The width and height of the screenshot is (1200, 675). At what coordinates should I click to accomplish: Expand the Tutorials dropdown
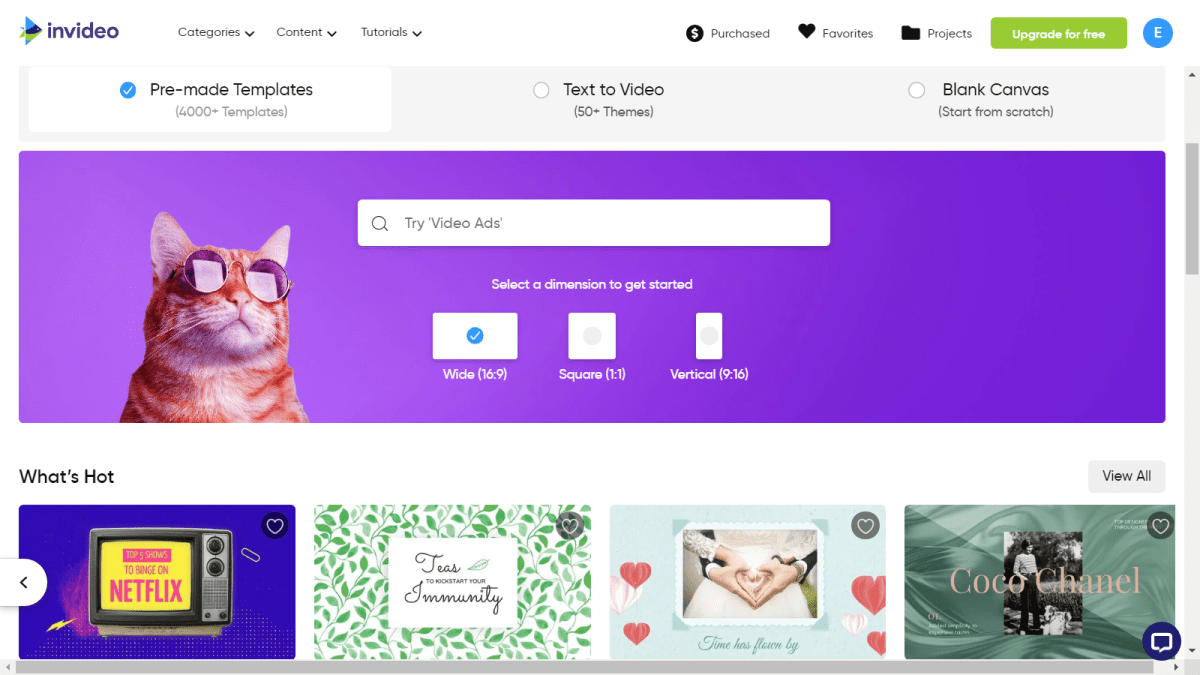(391, 32)
